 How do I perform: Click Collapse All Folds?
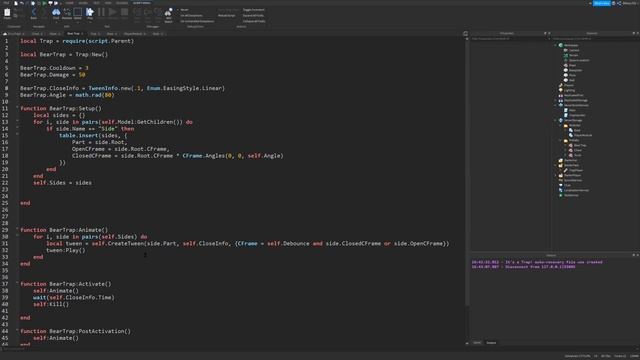click(x=254, y=21)
